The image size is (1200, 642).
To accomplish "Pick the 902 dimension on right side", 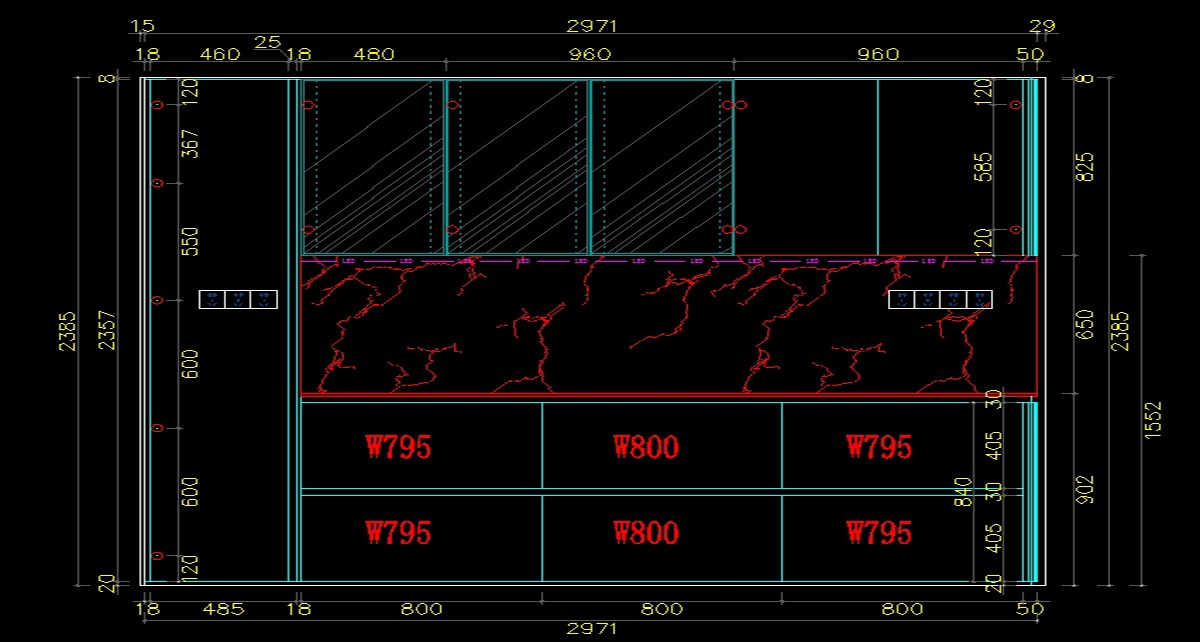I will point(1087,489).
